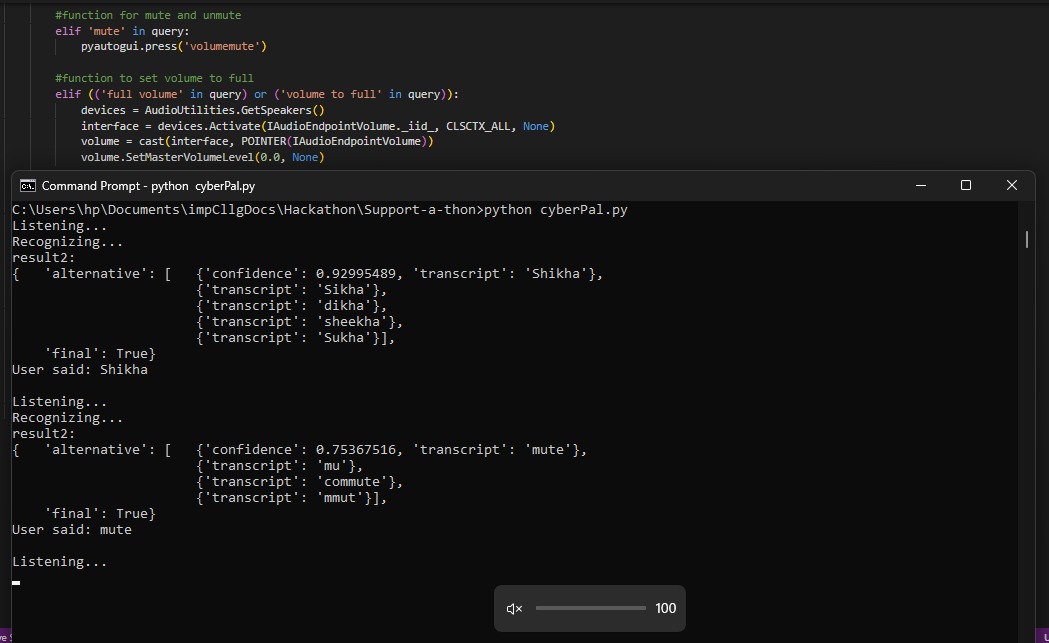Click the 'commute' transcript alternative
1049x643 pixels.
352,482
